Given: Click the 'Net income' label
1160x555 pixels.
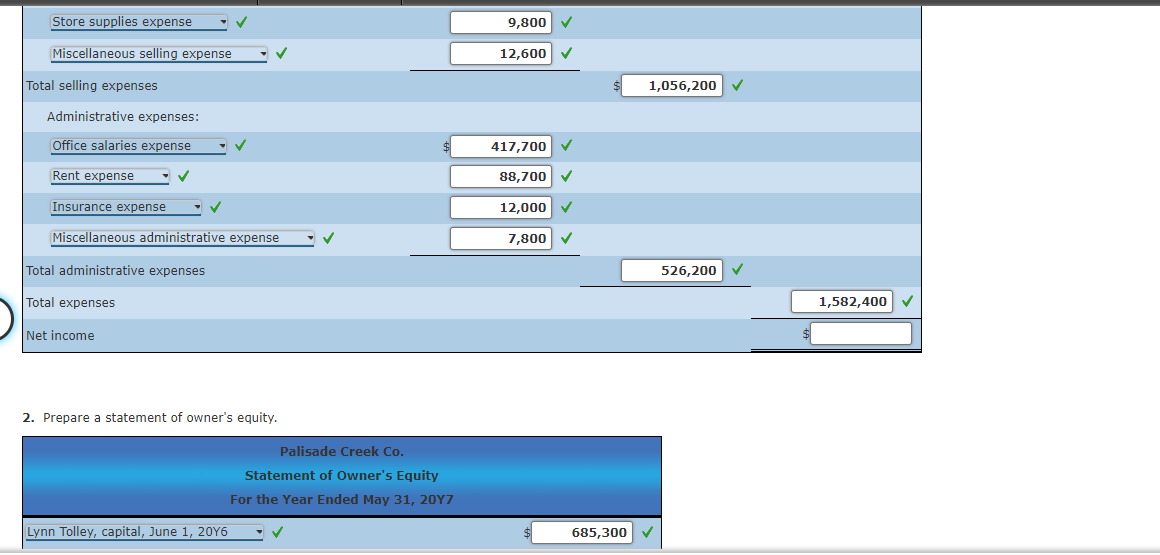Looking at the screenshot, I should pos(60,336).
